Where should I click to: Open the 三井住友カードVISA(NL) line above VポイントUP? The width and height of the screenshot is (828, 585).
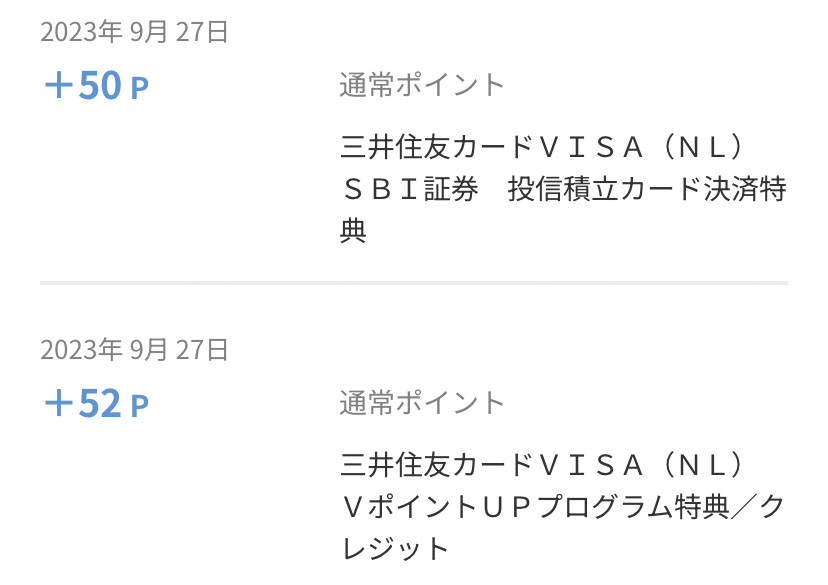543,466
